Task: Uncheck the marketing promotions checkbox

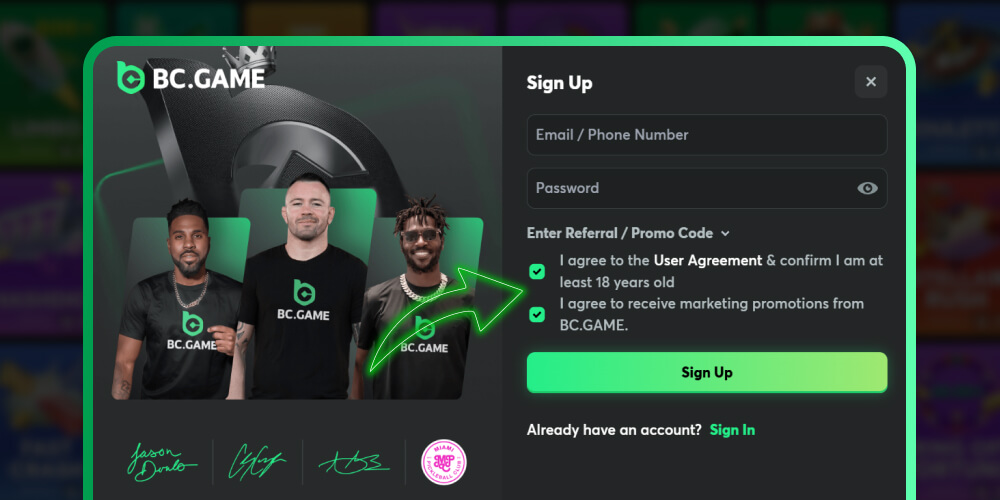Action: [x=537, y=314]
